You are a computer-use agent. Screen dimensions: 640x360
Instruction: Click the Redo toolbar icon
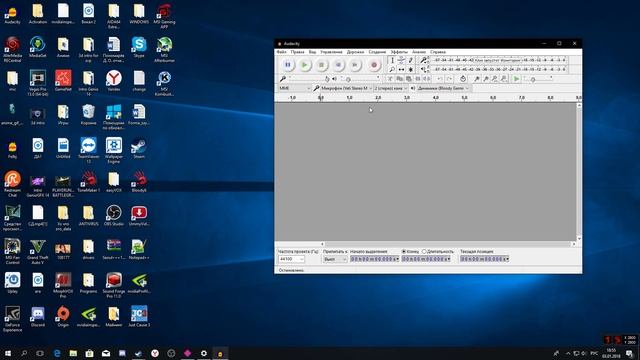tap(449, 79)
